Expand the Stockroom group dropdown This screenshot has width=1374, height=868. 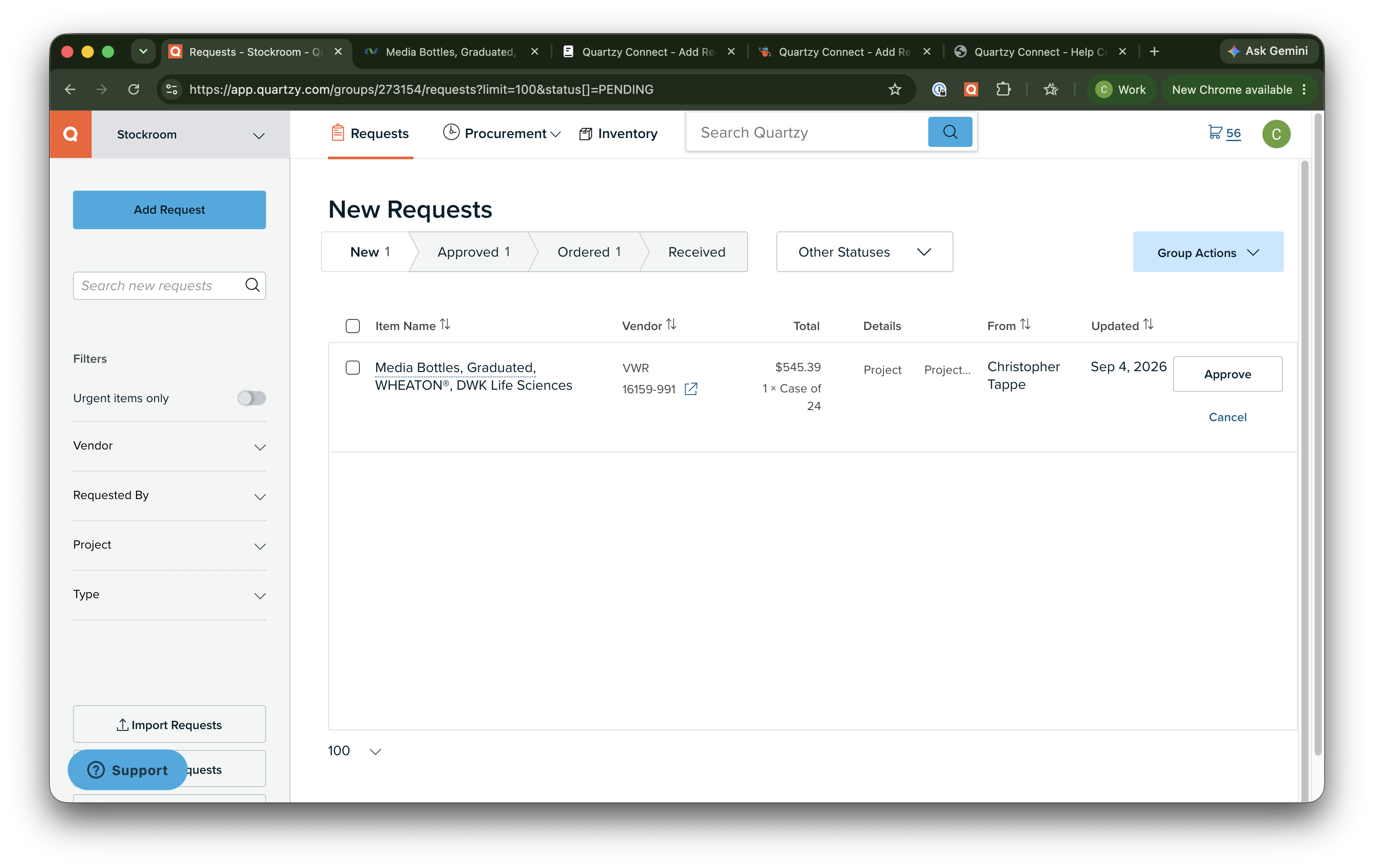191,134
